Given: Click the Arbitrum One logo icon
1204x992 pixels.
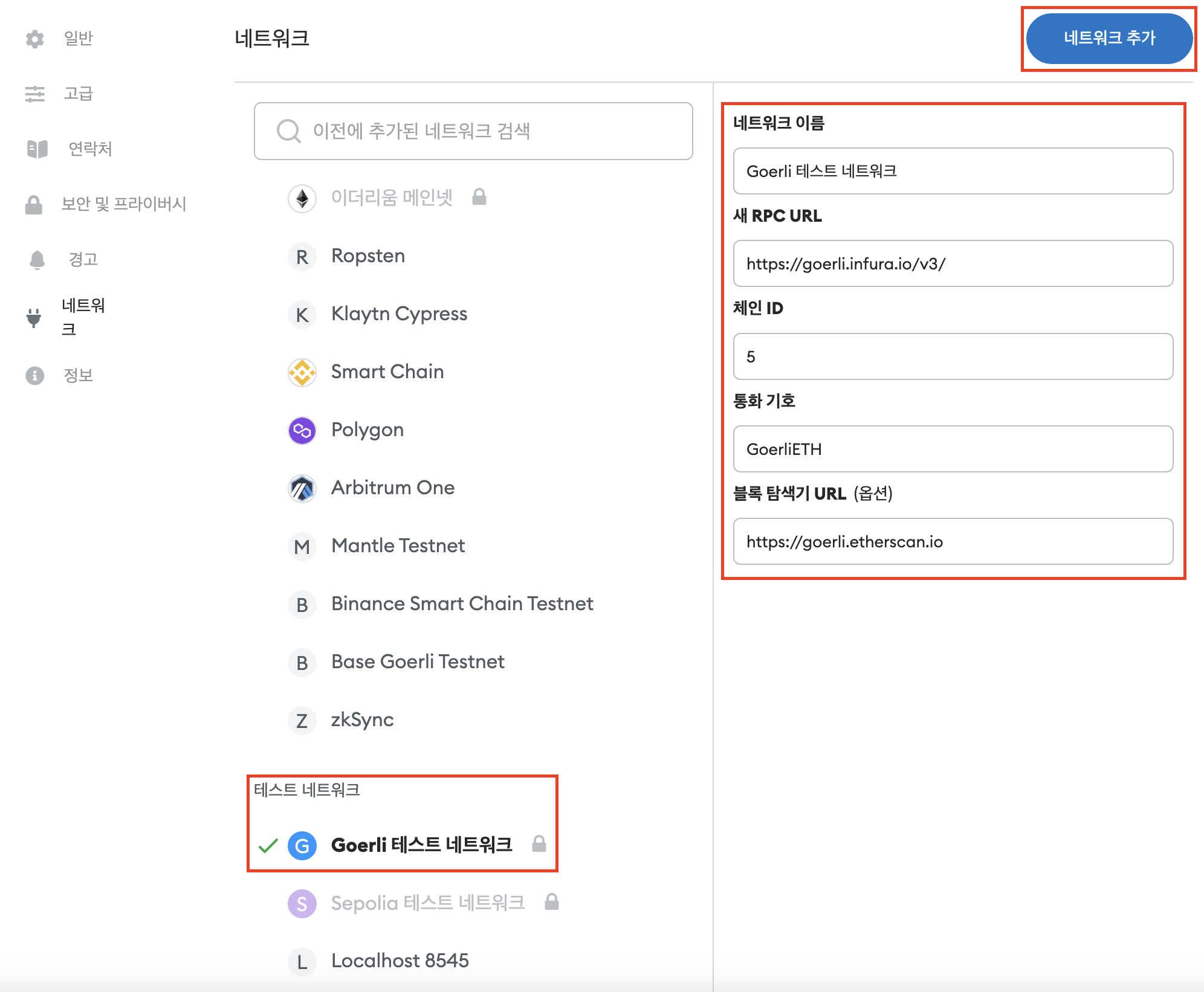Looking at the screenshot, I should (x=302, y=488).
